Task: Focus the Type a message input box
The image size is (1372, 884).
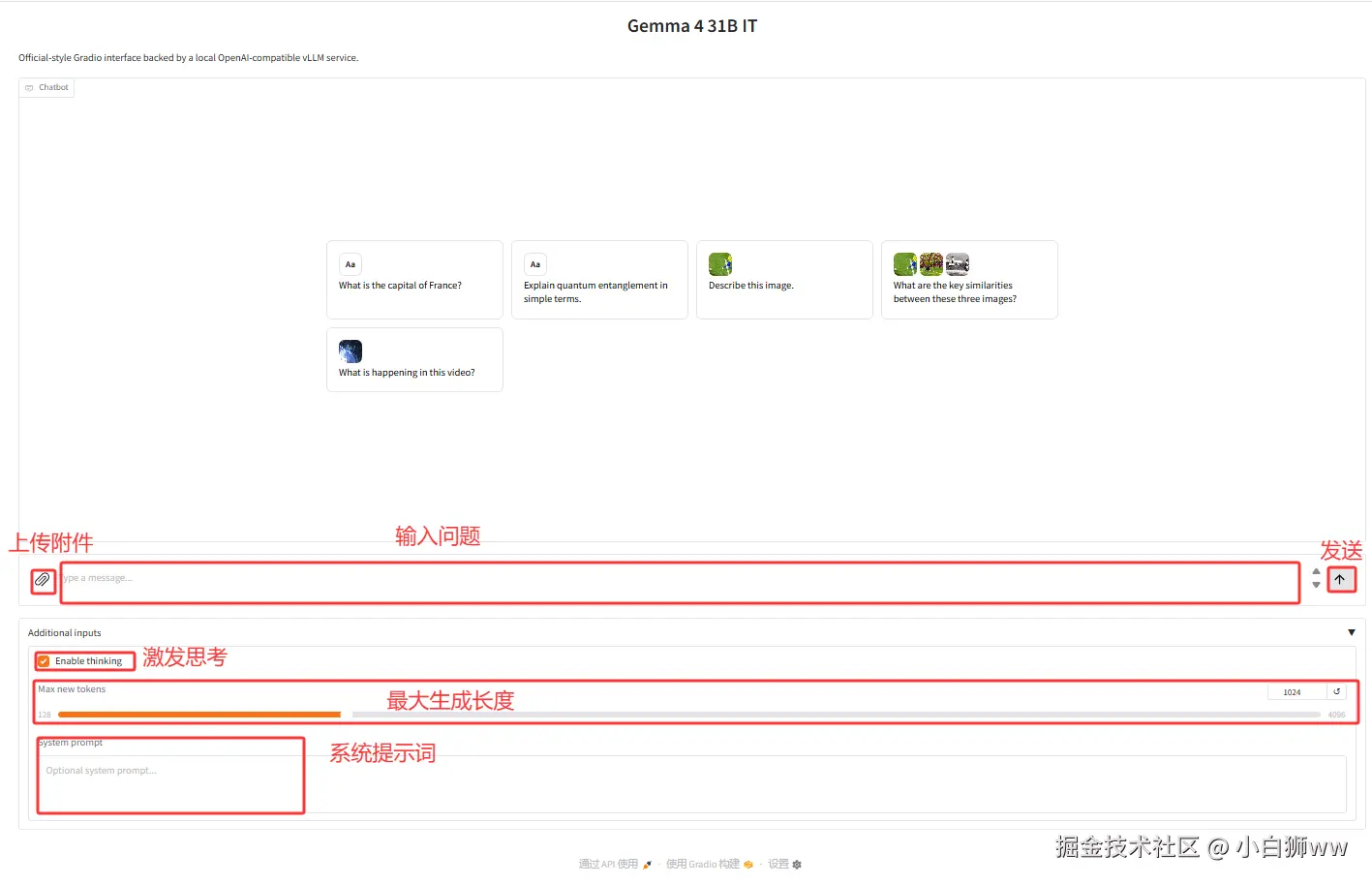Action: 680,582
